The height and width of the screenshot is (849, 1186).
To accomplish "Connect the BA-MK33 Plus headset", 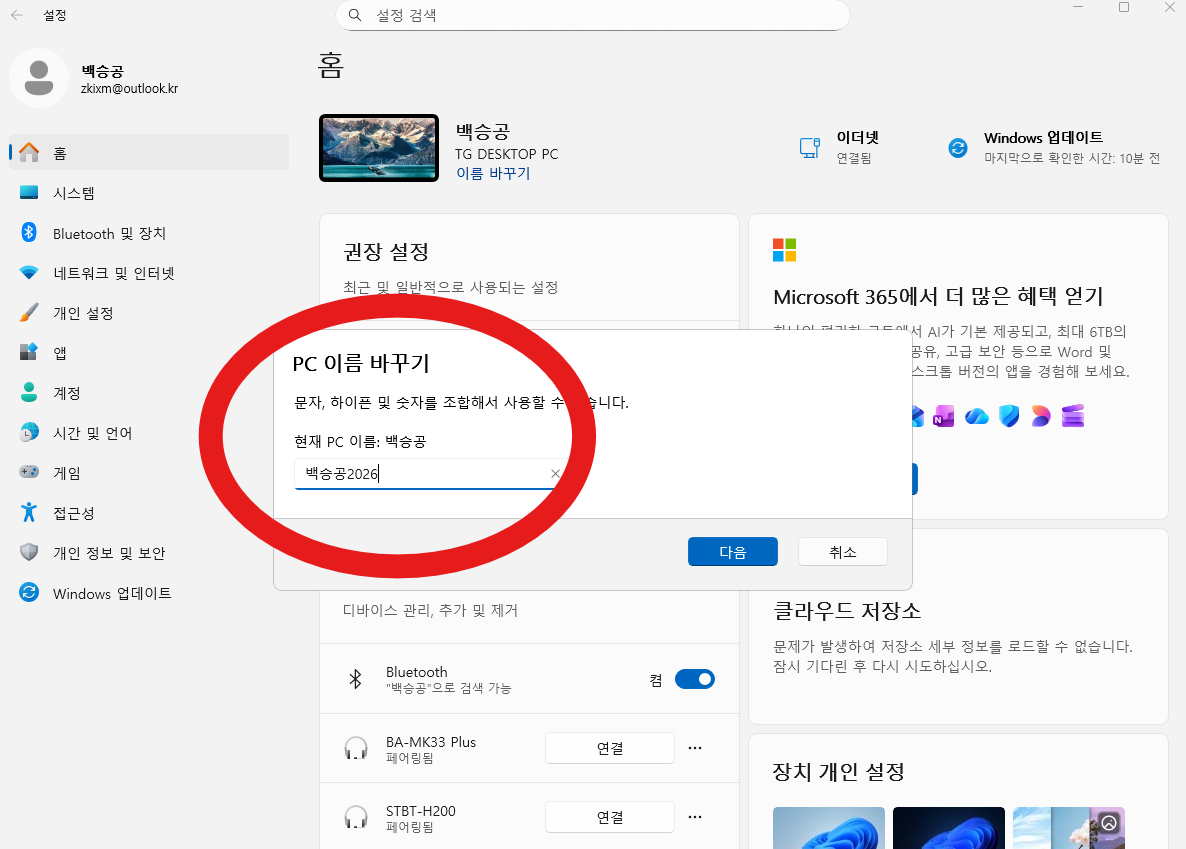I will click(609, 748).
